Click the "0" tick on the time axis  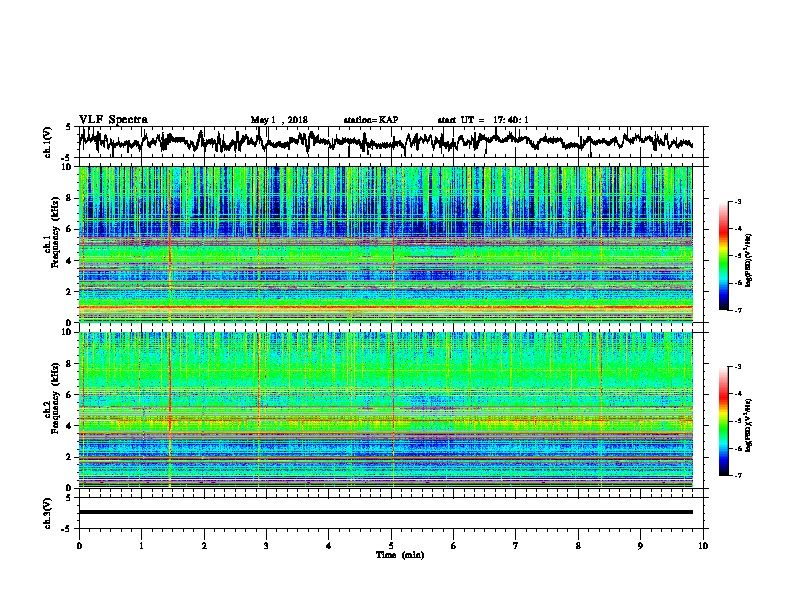(79, 545)
